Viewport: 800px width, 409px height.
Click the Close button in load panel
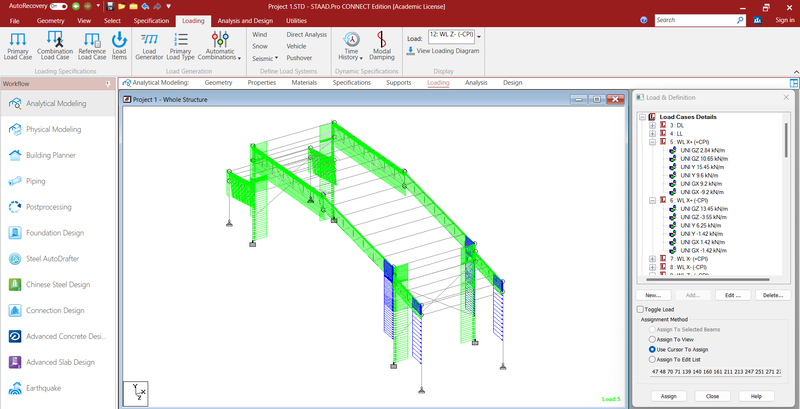[x=712, y=396]
